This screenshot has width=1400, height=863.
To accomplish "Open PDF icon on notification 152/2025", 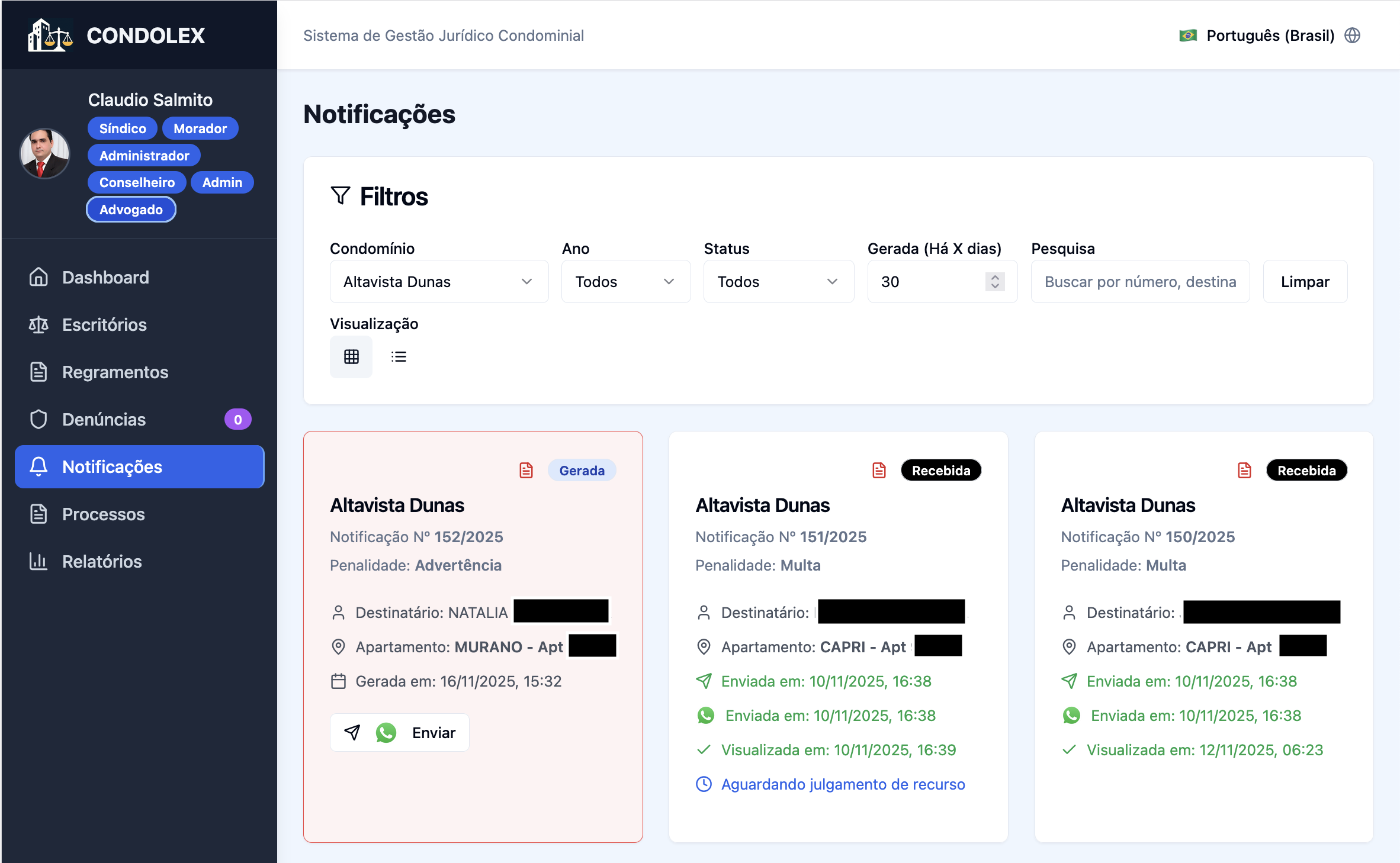I will [526, 471].
